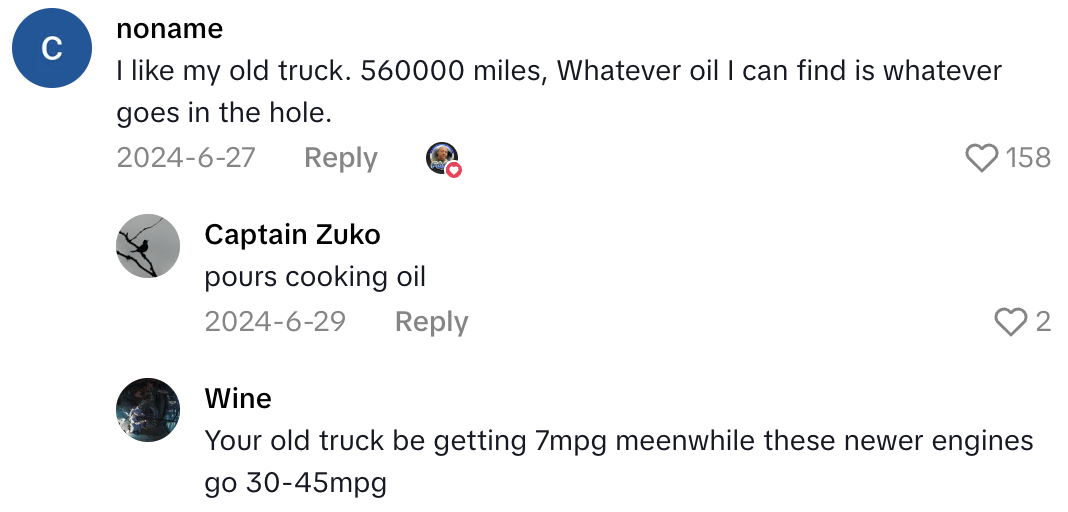Like Captain Zuko's reply with the heart
The height and width of the screenshot is (512, 1068).
(1011, 321)
